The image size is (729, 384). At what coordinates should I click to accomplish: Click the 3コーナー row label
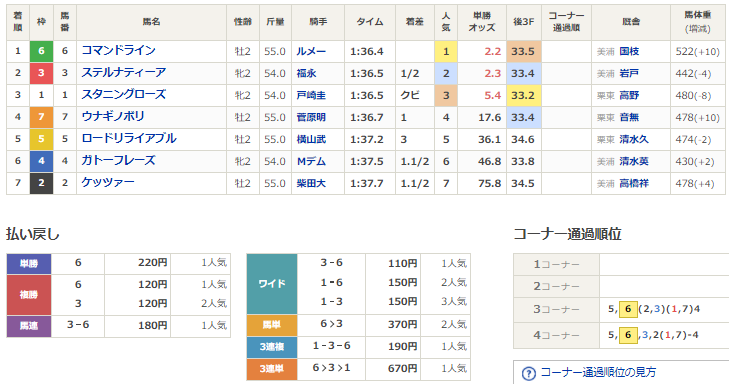tap(557, 310)
